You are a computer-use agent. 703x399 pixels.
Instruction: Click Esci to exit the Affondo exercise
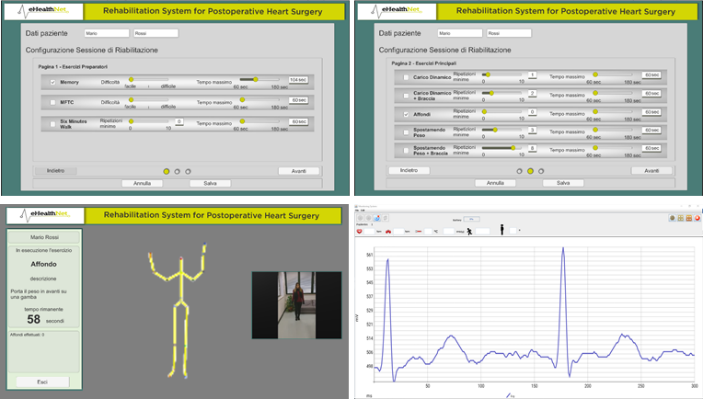(x=43, y=382)
